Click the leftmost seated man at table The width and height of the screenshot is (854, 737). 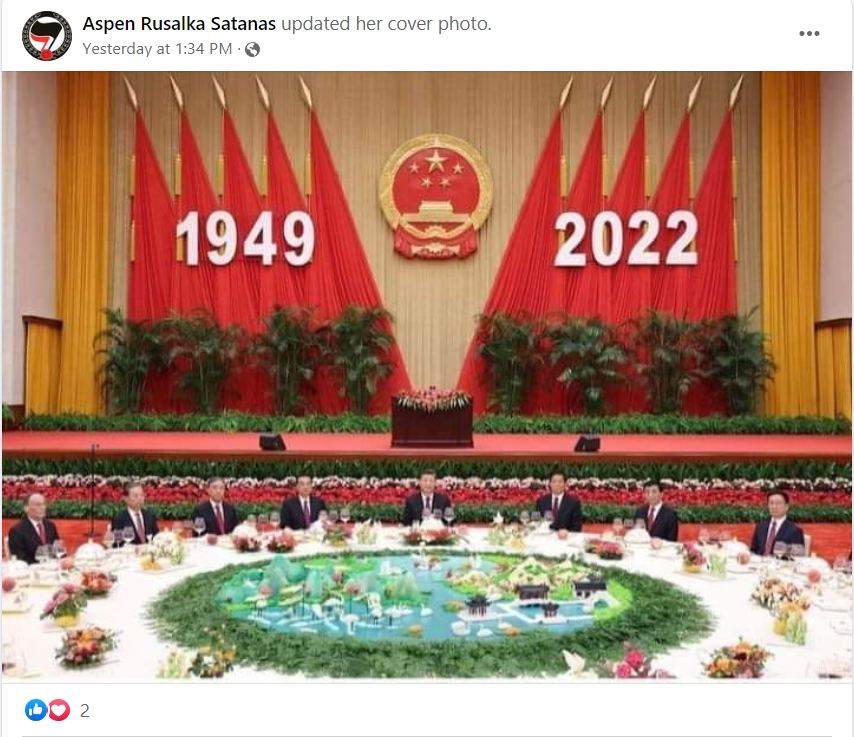[x=33, y=527]
